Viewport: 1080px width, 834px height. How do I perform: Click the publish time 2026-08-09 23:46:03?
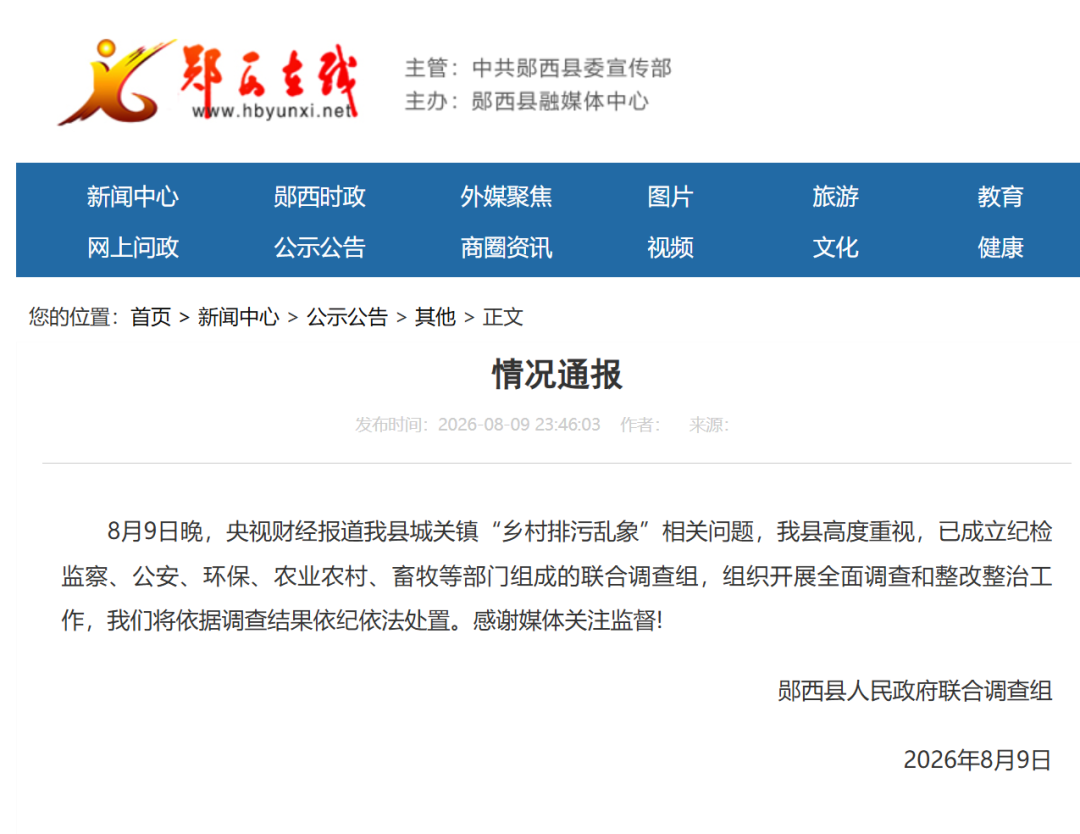pyautogui.click(x=519, y=424)
